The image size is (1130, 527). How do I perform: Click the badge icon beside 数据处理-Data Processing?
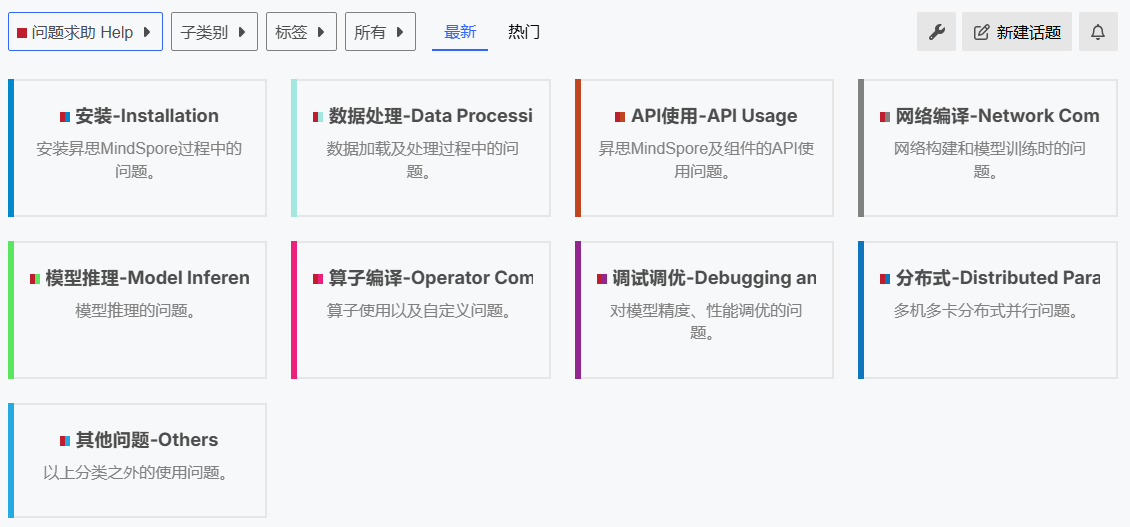point(318,117)
